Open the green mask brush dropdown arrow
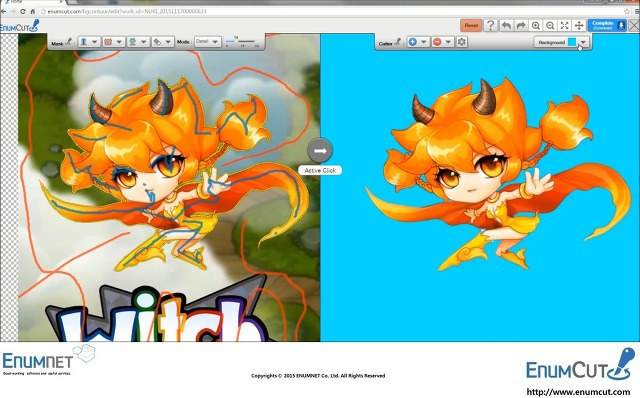Screen dimensions: 640x398 pyautogui.click(x=144, y=42)
